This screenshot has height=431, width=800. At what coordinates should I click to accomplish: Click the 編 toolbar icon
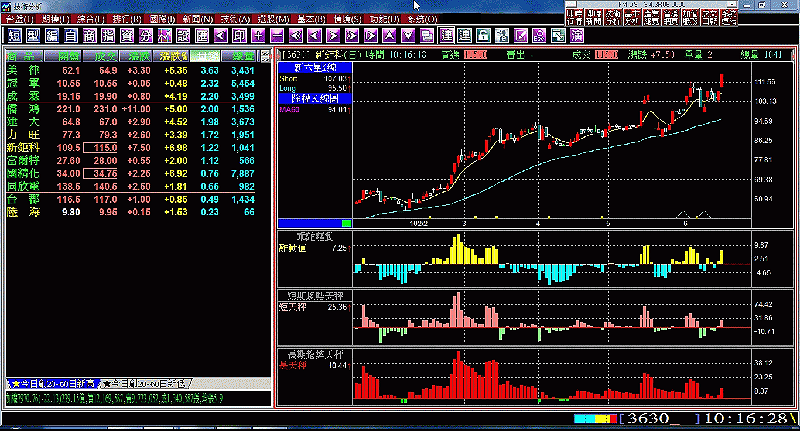click(x=52, y=36)
